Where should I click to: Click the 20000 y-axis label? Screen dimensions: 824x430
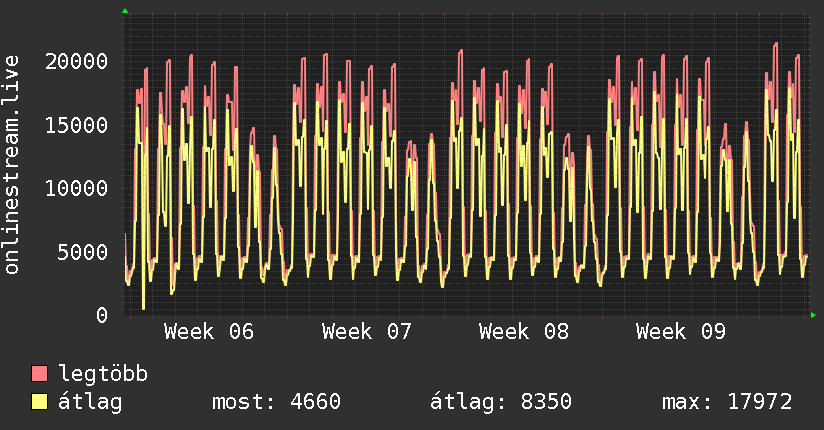[78, 61]
